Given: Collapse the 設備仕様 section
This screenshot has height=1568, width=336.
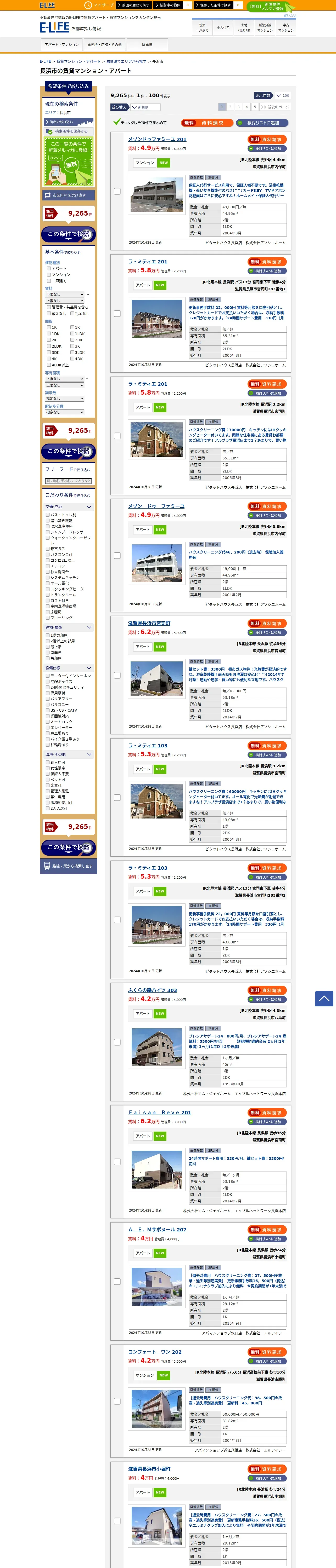Looking at the screenshot, I should coord(68,668).
